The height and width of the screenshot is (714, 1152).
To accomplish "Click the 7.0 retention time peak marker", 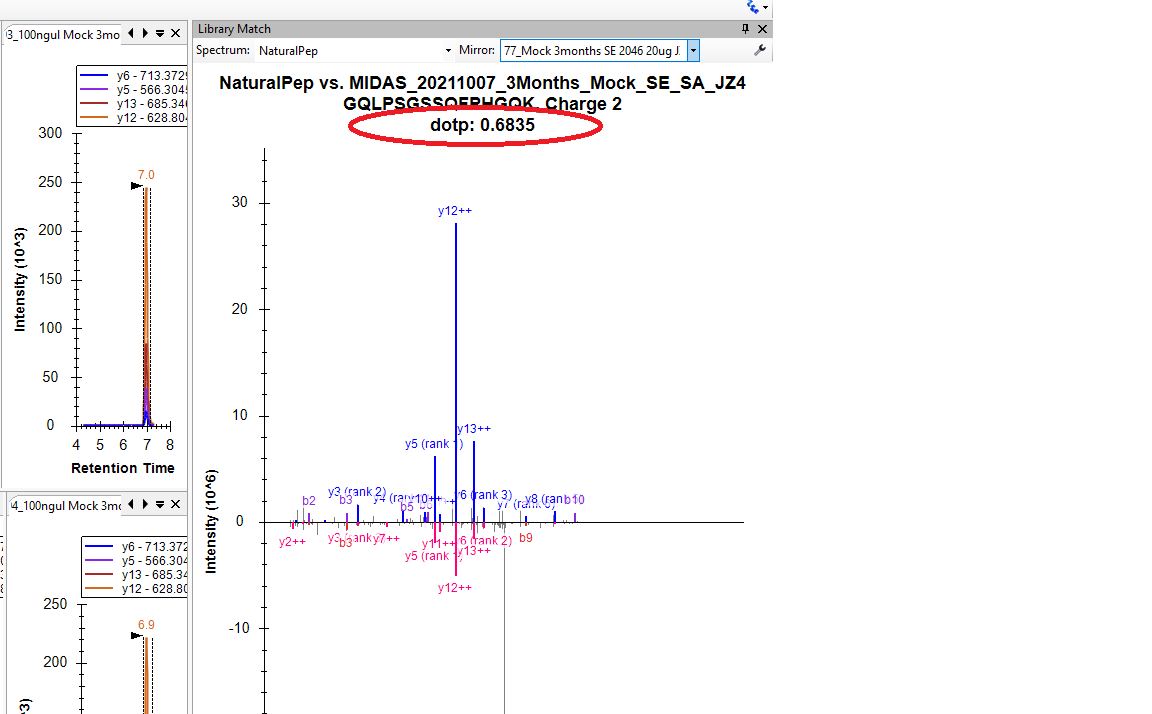I will 146,175.
